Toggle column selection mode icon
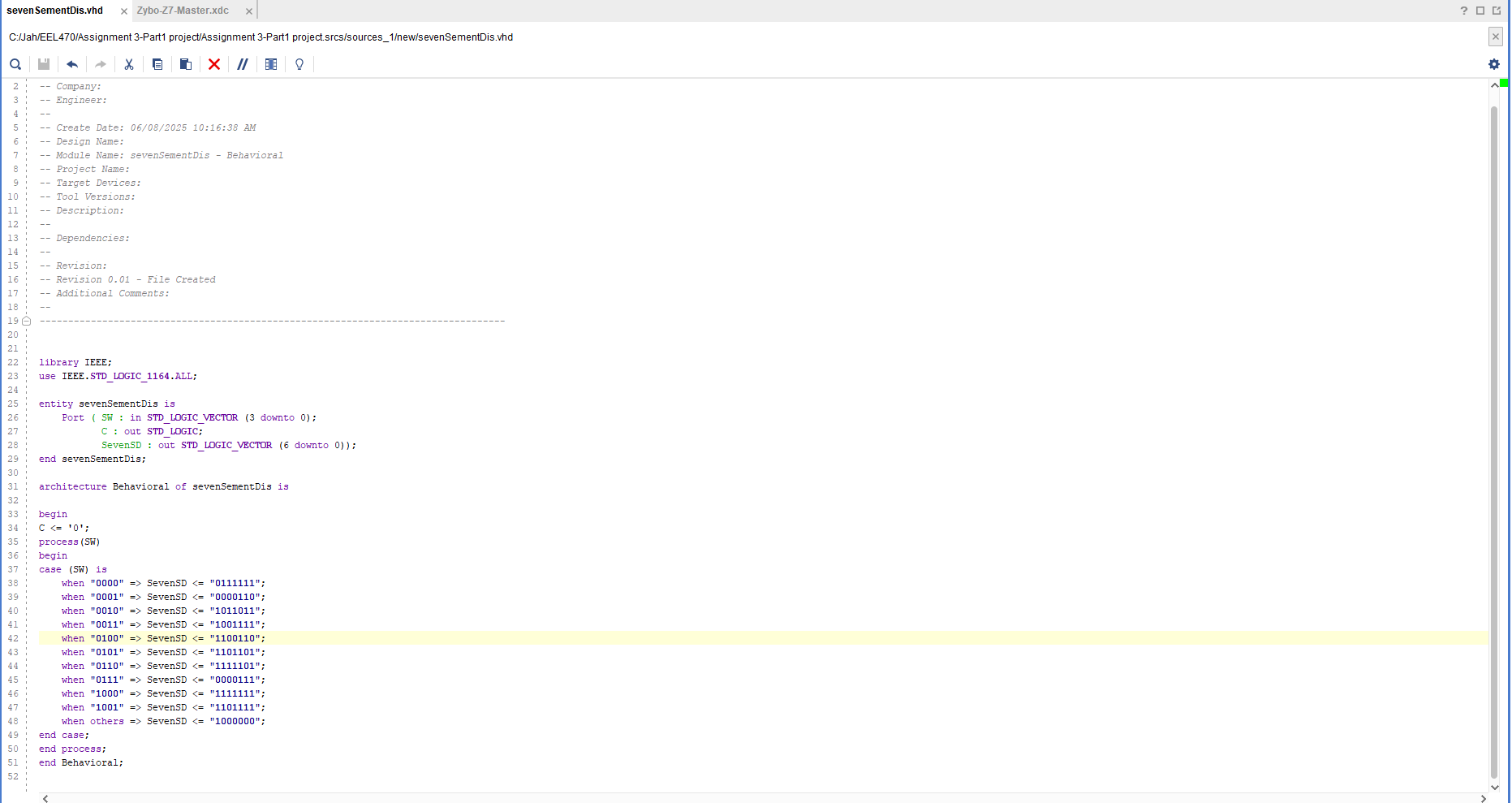 [271, 64]
